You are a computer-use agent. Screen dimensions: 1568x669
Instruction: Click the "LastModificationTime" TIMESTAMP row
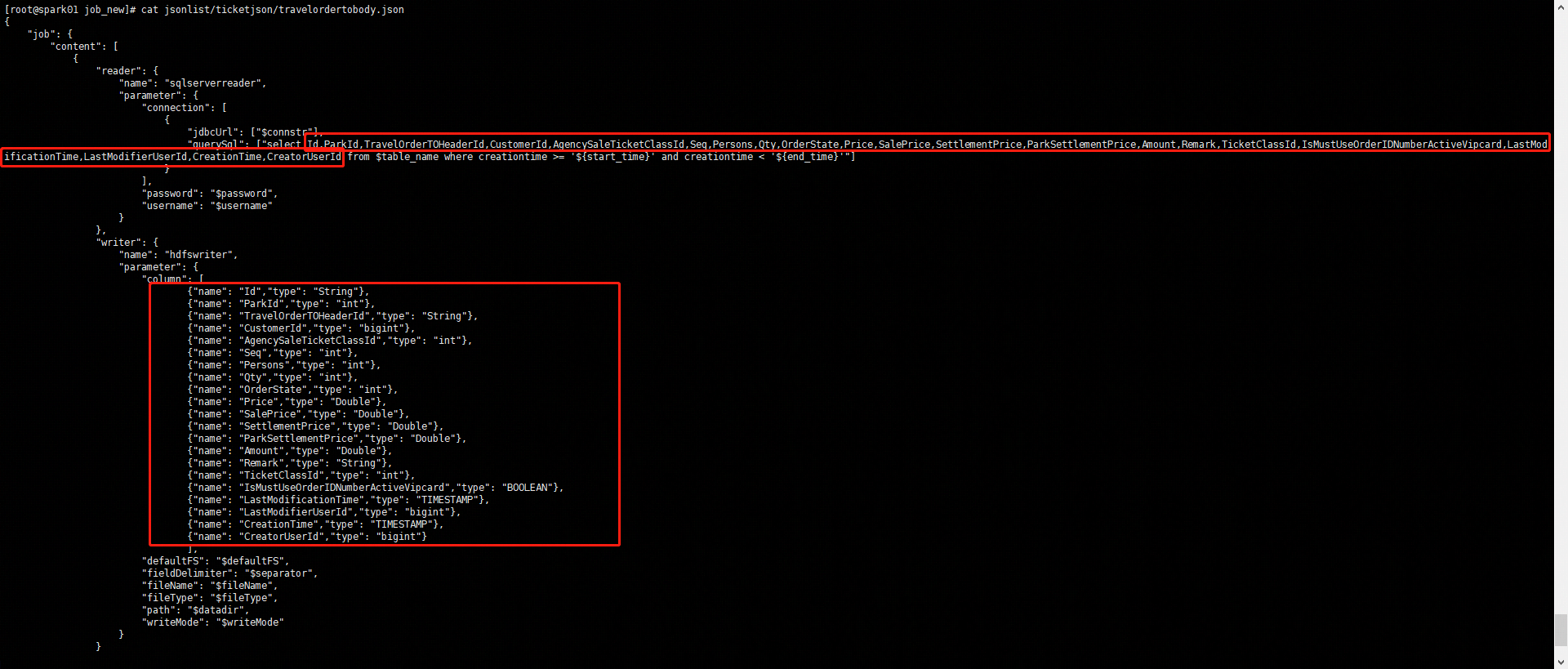point(338,500)
